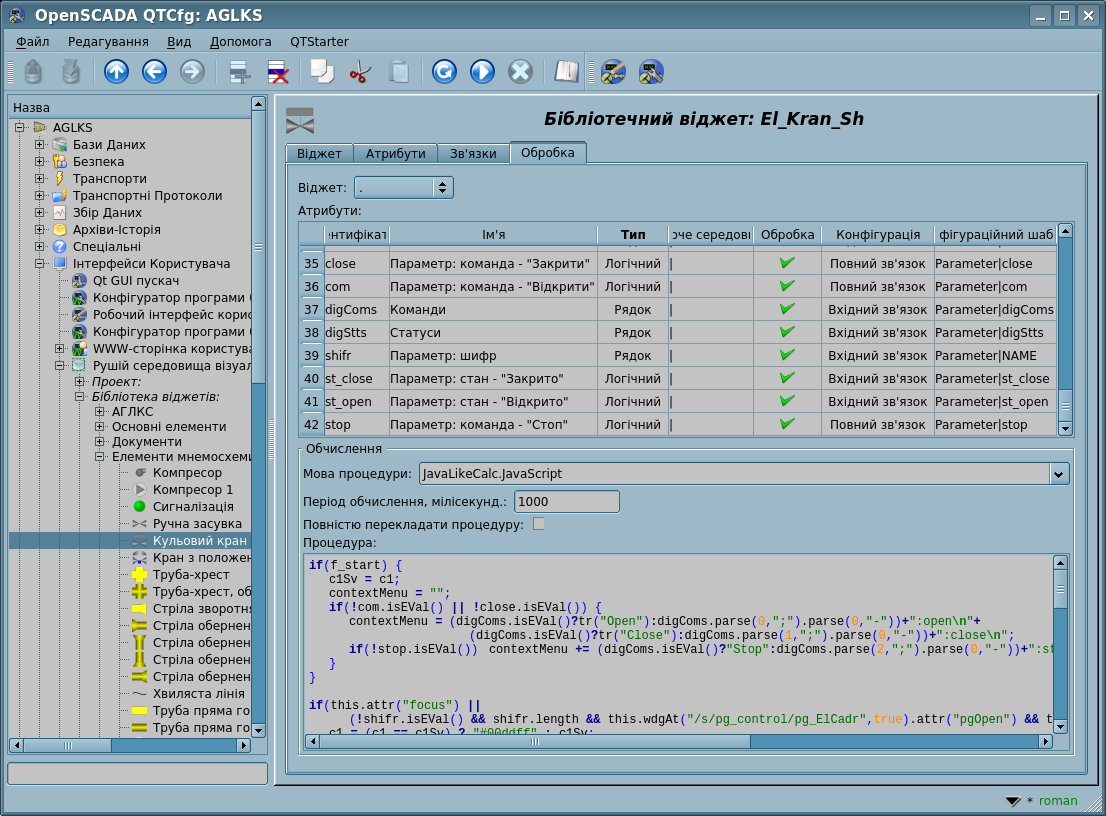Stop the update with the grey X icon
The image size is (1106, 816).
click(521, 72)
